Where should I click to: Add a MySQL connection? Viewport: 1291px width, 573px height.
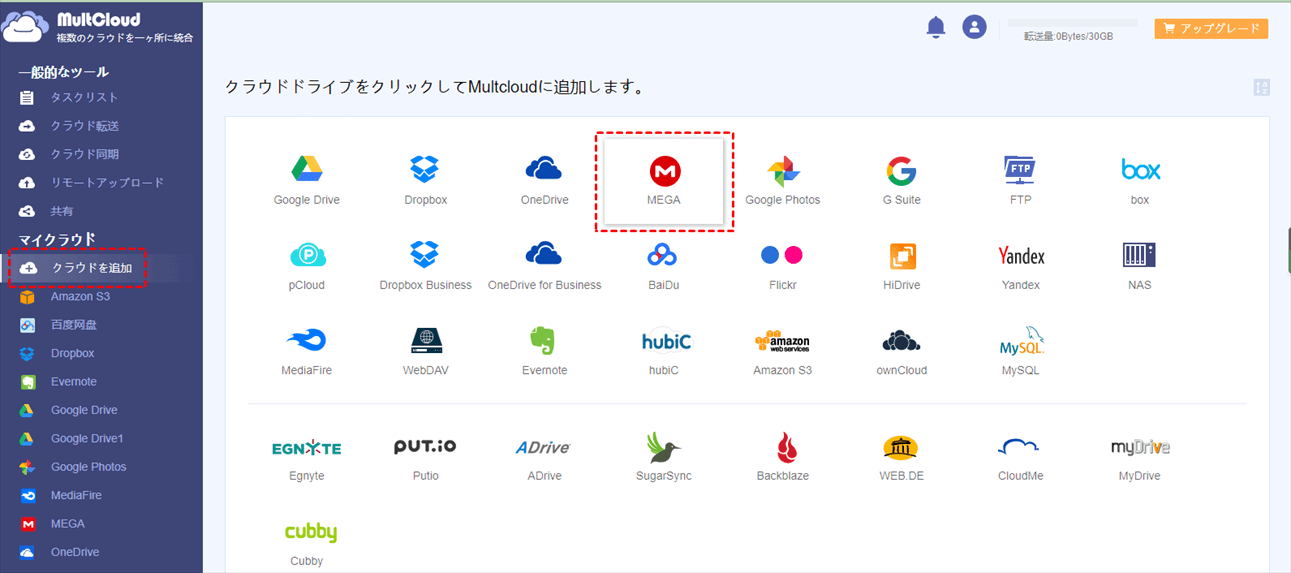(1020, 351)
